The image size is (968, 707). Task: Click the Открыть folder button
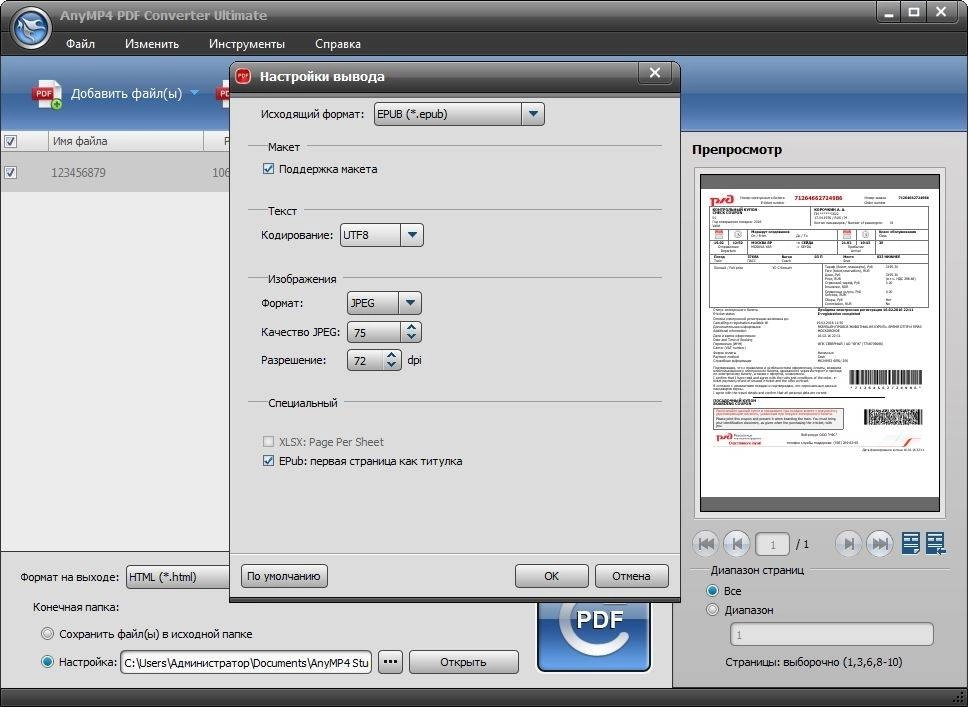463,662
